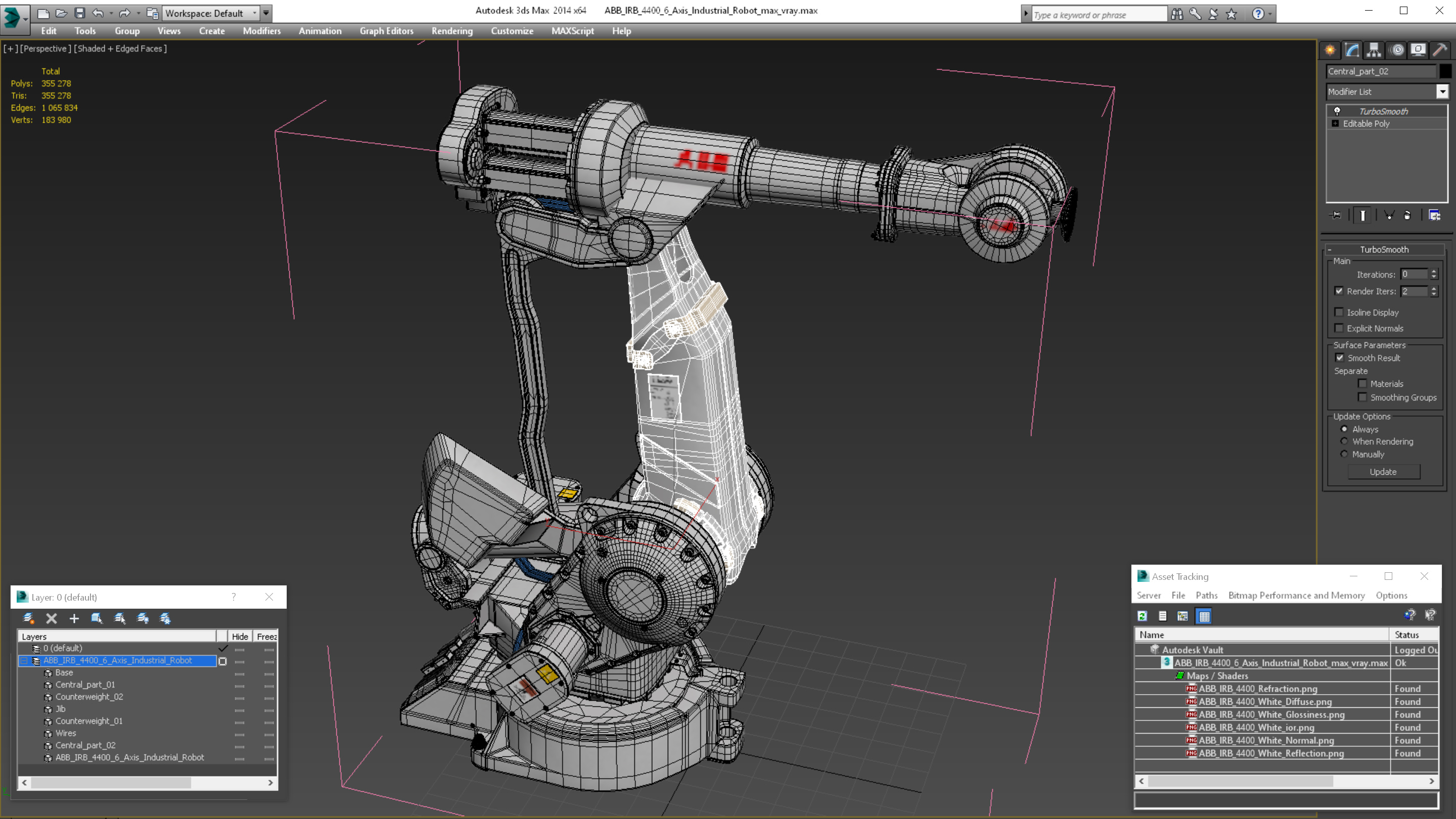Click the Redo arrow icon
1456x819 pixels.
[x=125, y=13]
